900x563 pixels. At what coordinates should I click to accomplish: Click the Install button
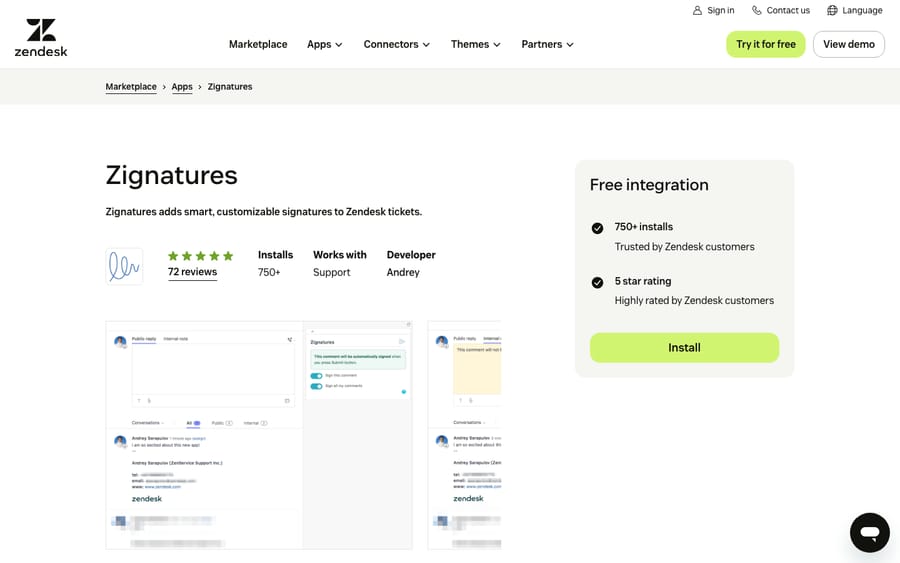coord(684,348)
